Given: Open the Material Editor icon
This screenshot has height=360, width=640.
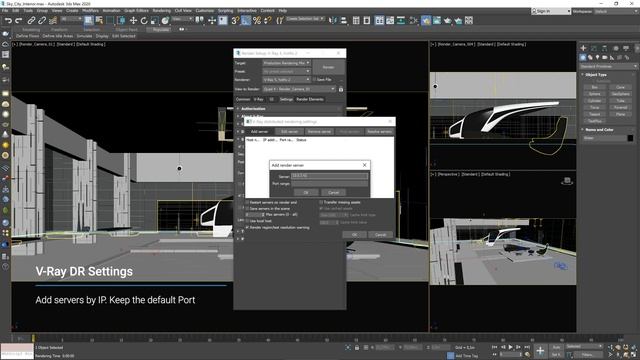Looking at the screenshot, I should click(x=413, y=20).
